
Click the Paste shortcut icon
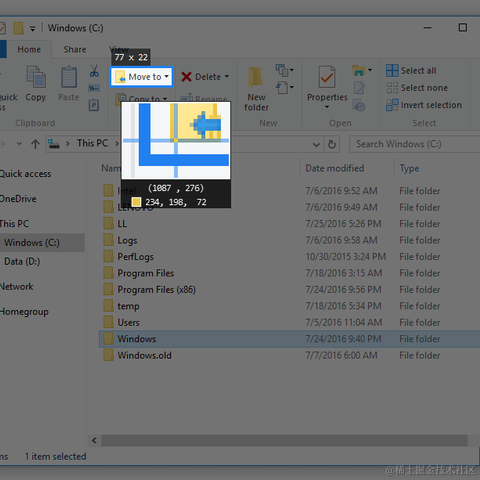[94, 105]
